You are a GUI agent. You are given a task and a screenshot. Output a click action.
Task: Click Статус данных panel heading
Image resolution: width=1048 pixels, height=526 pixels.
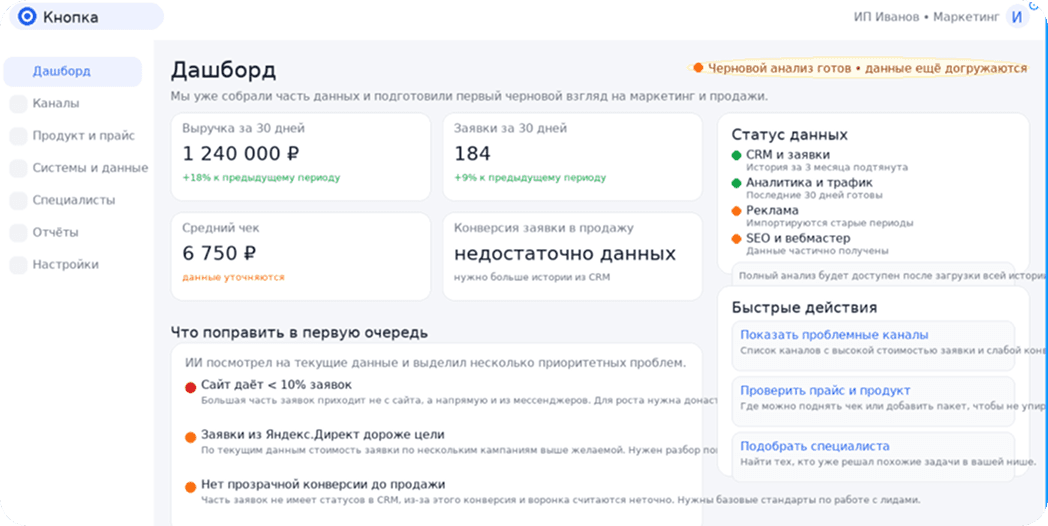pyautogui.click(x=789, y=134)
